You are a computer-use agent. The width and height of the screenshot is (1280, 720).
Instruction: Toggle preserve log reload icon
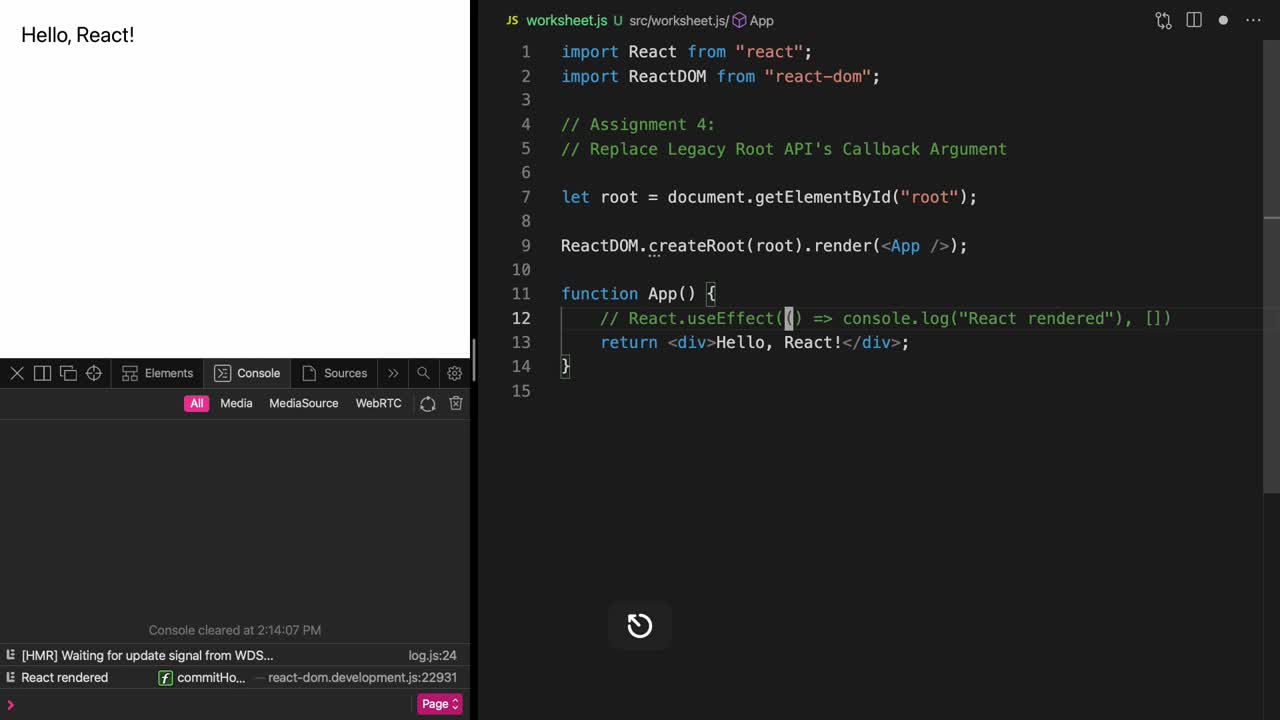coord(428,403)
